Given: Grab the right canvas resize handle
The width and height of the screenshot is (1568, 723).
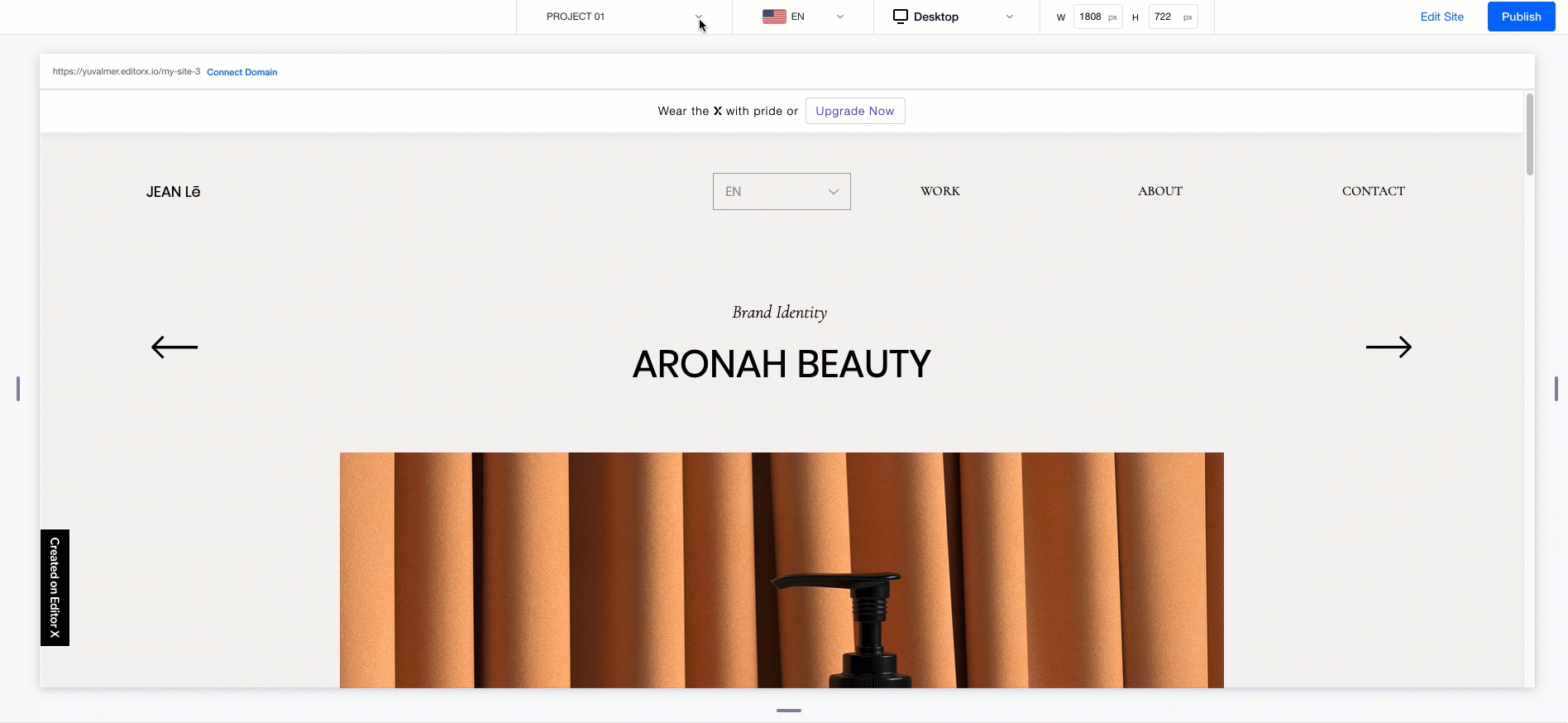Looking at the screenshot, I should pos(1556,389).
